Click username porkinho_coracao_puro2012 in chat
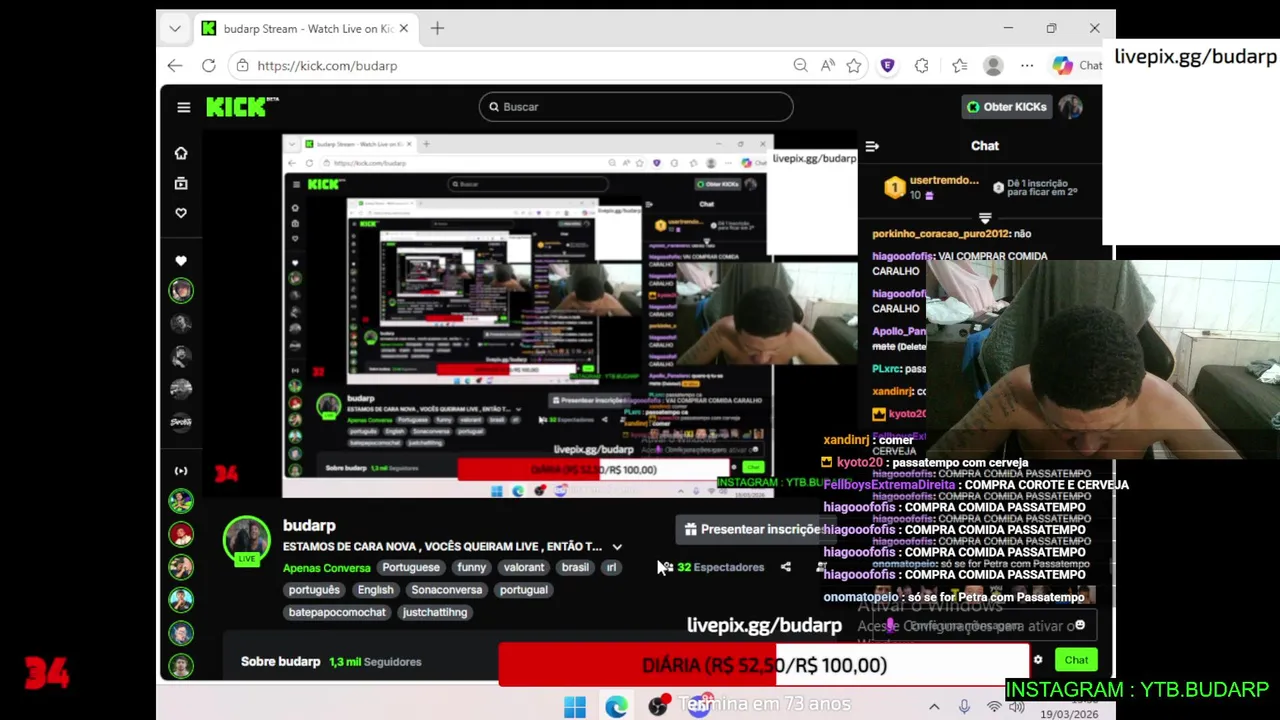 (x=941, y=234)
